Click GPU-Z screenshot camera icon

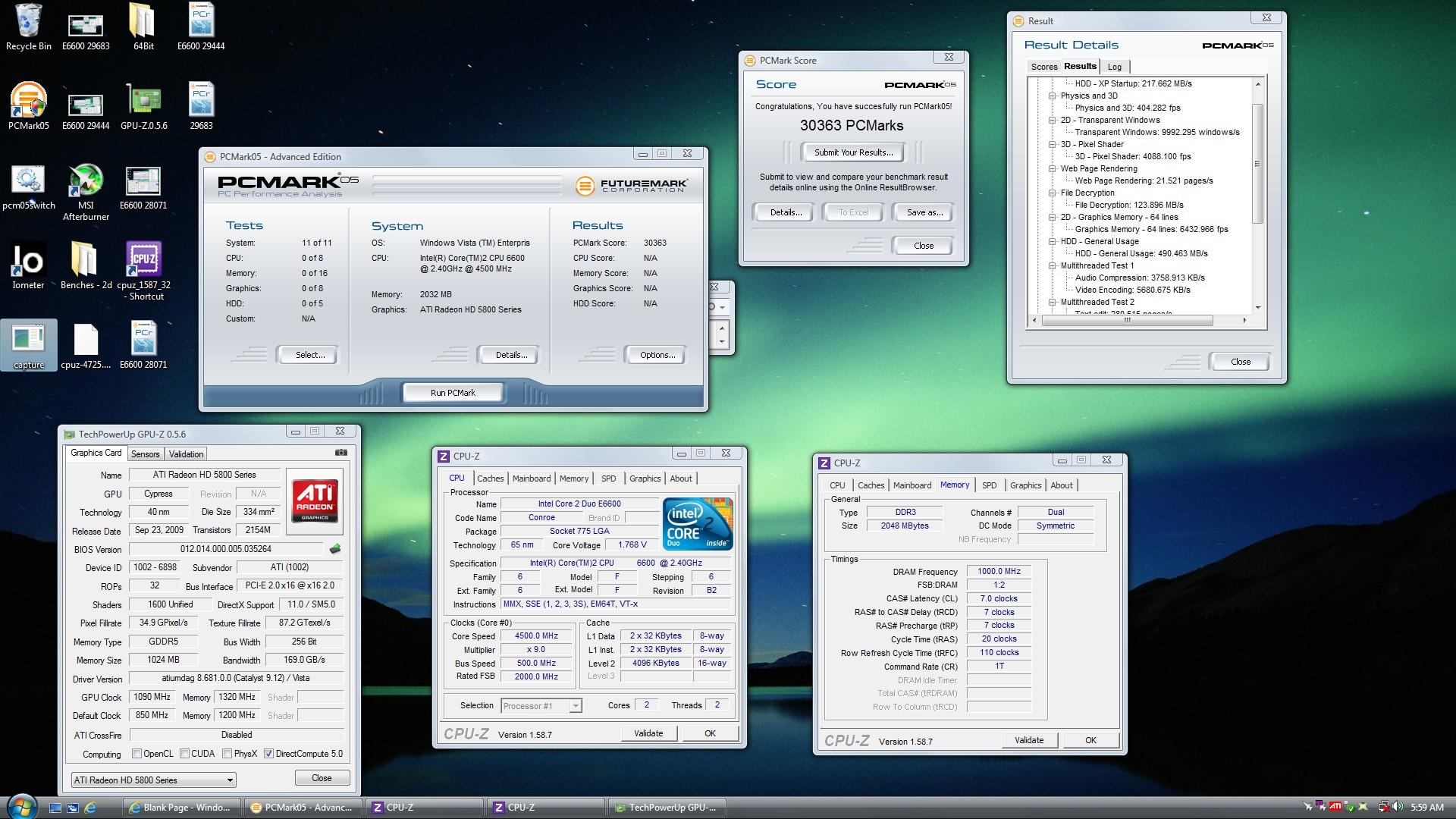341,453
